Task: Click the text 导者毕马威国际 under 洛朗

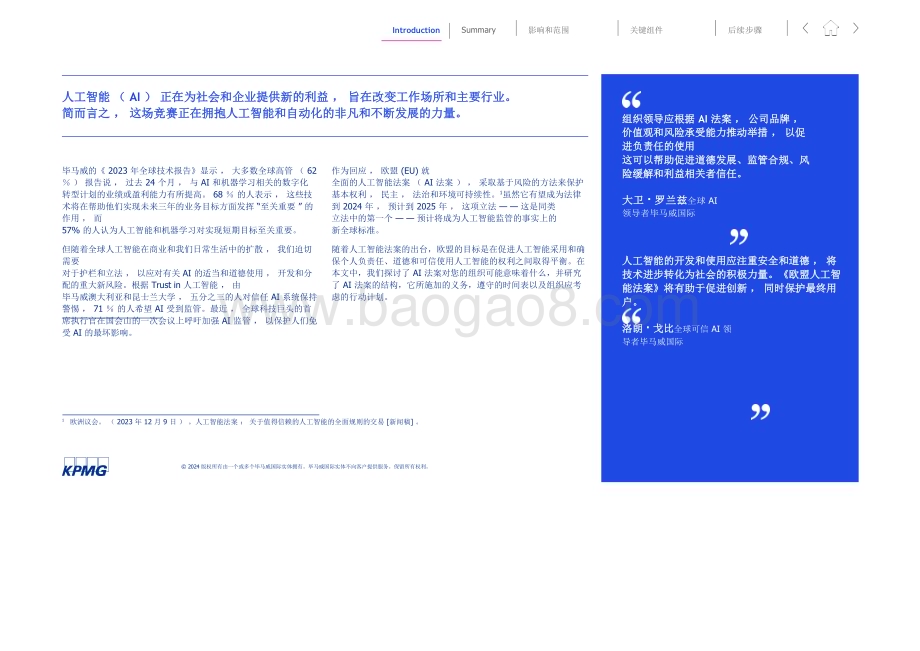Action: (x=652, y=341)
